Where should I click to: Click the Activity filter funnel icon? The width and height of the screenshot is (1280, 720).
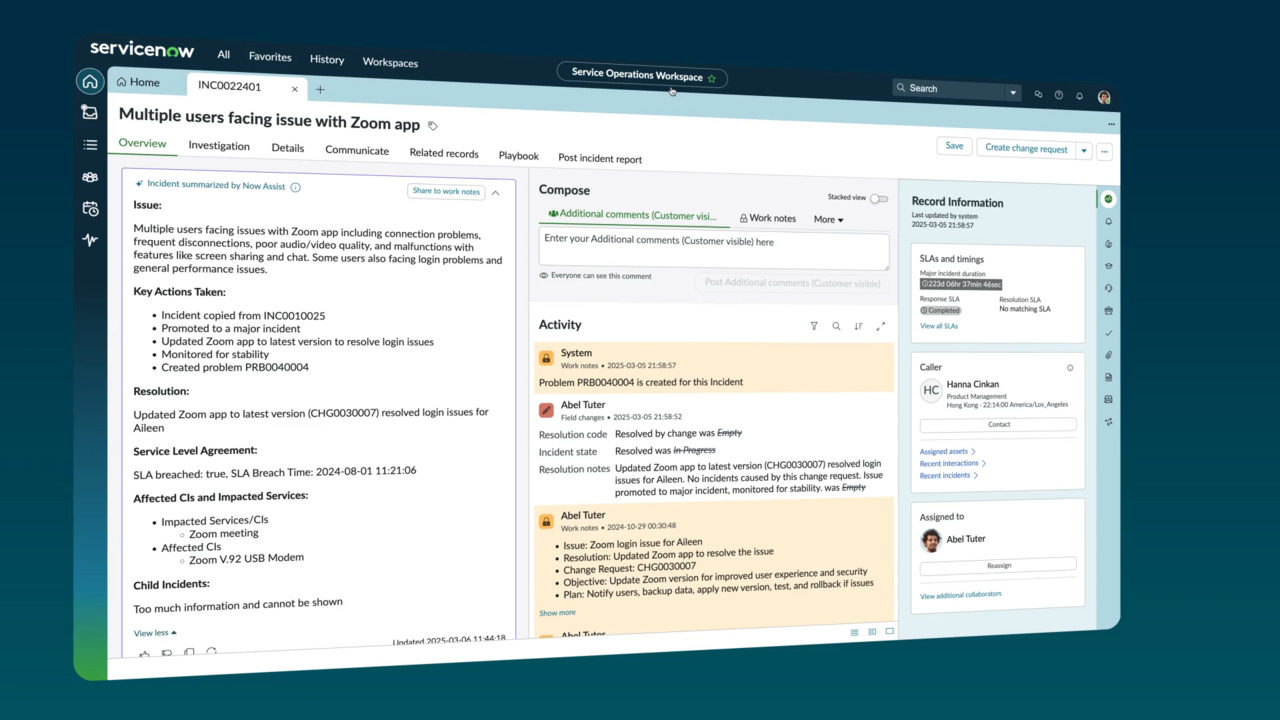coord(814,326)
